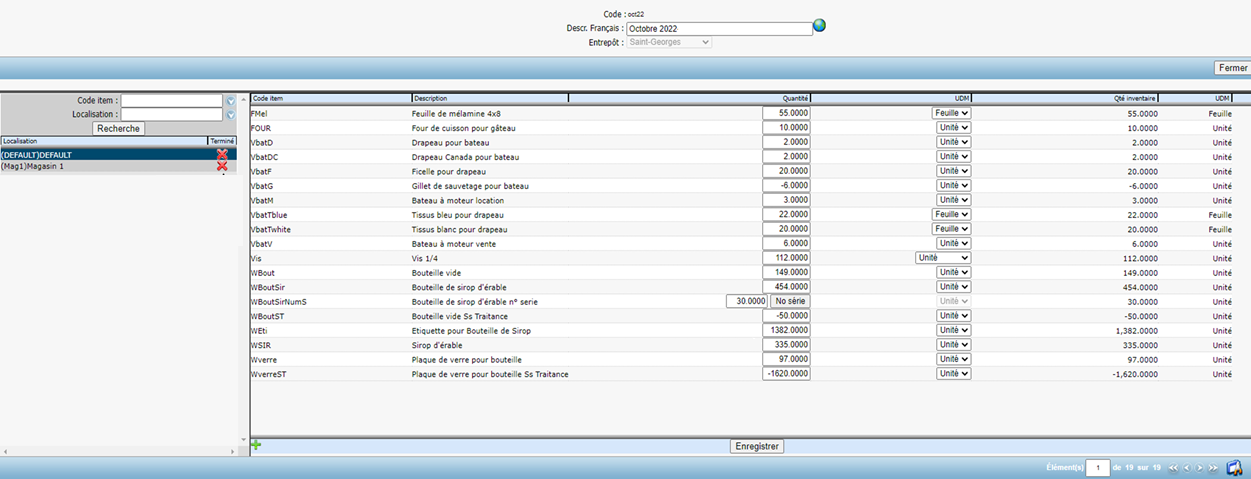Click the green plus add-row icon
The image size is (1251, 479).
[x=257, y=445]
